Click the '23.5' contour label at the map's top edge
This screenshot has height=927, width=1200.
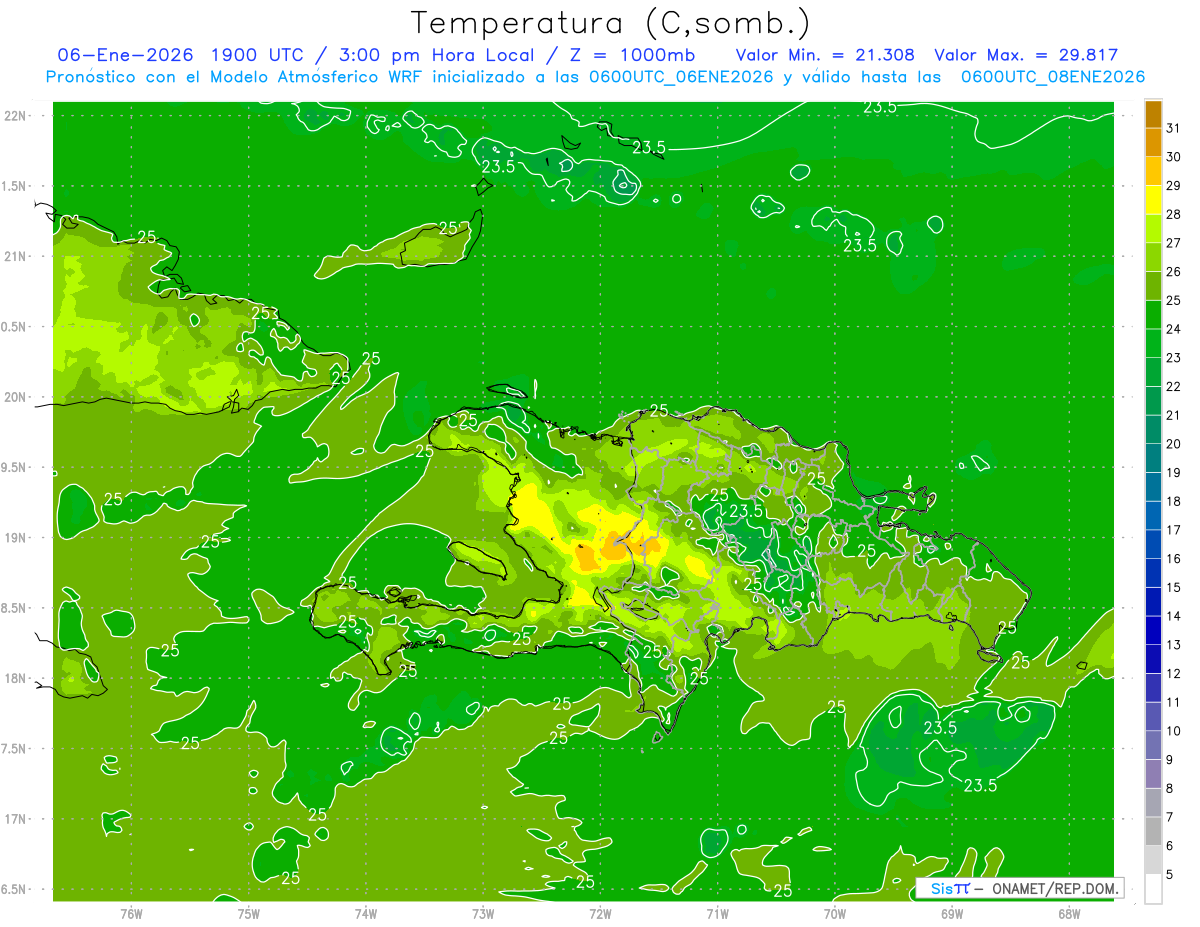[880, 107]
